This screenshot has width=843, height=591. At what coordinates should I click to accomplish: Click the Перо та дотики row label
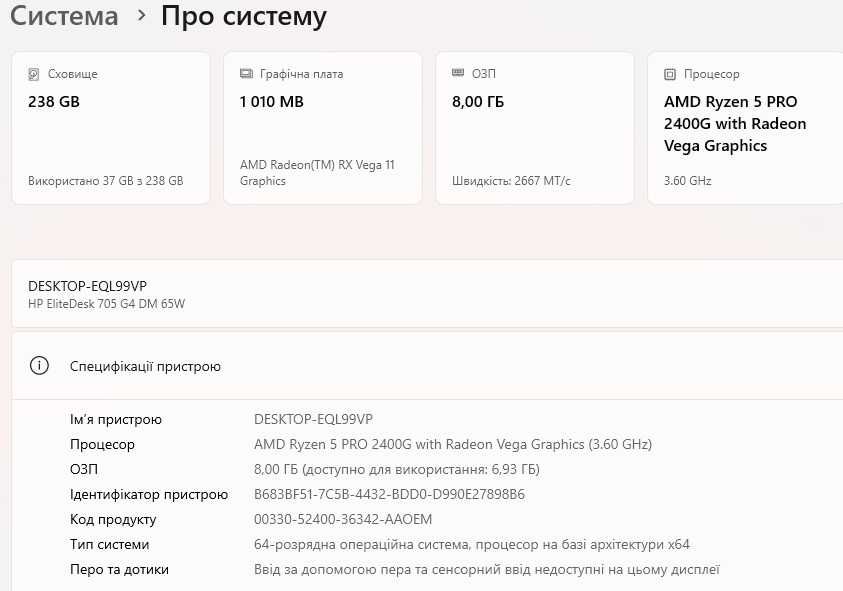[119, 569]
